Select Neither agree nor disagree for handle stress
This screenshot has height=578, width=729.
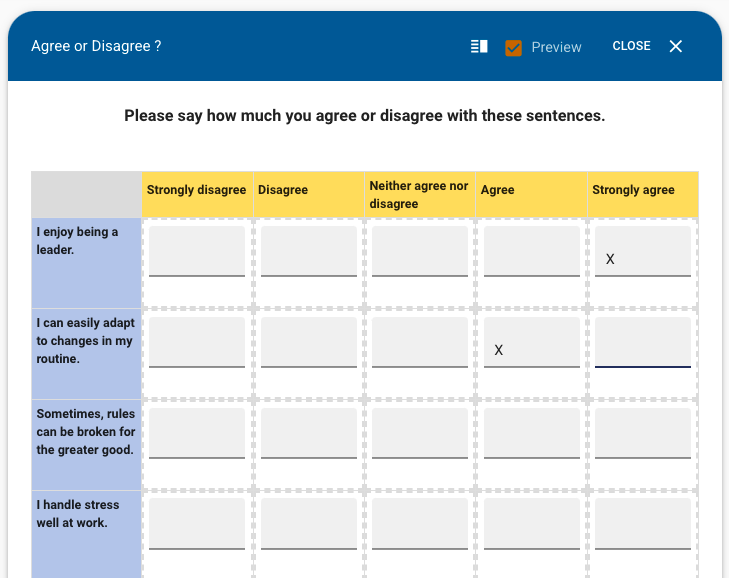coord(420,524)
